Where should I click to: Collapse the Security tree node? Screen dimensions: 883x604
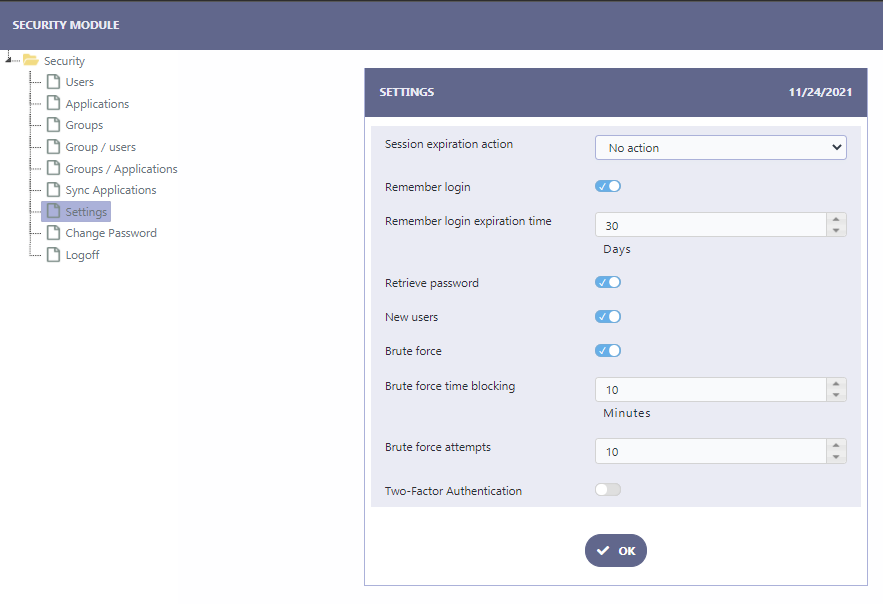pos(8,58)
